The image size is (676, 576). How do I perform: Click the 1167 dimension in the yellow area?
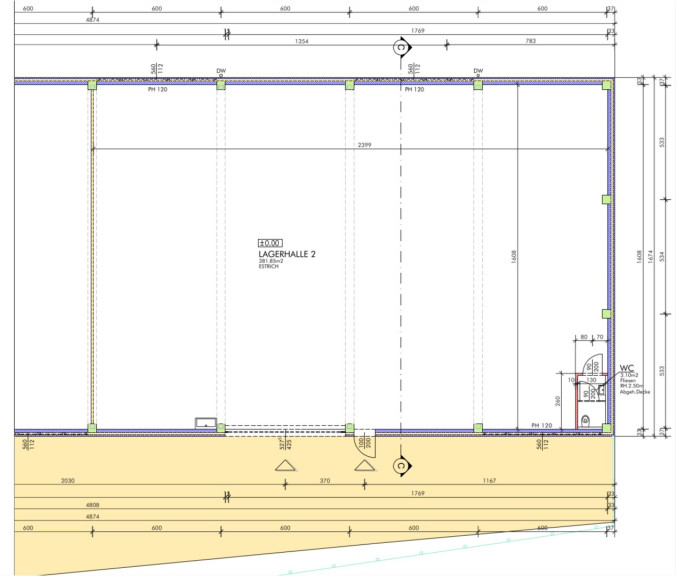[488, 481]
